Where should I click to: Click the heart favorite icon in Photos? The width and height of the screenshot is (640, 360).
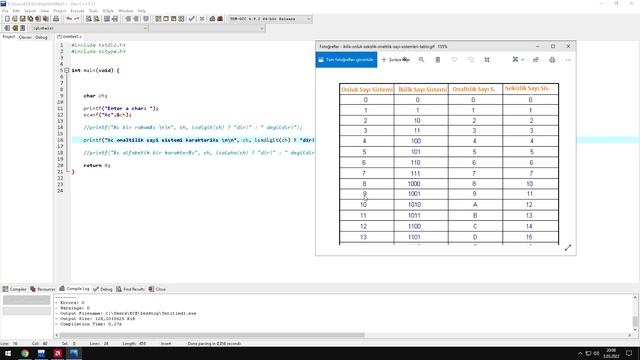click(x=454, y=60)
